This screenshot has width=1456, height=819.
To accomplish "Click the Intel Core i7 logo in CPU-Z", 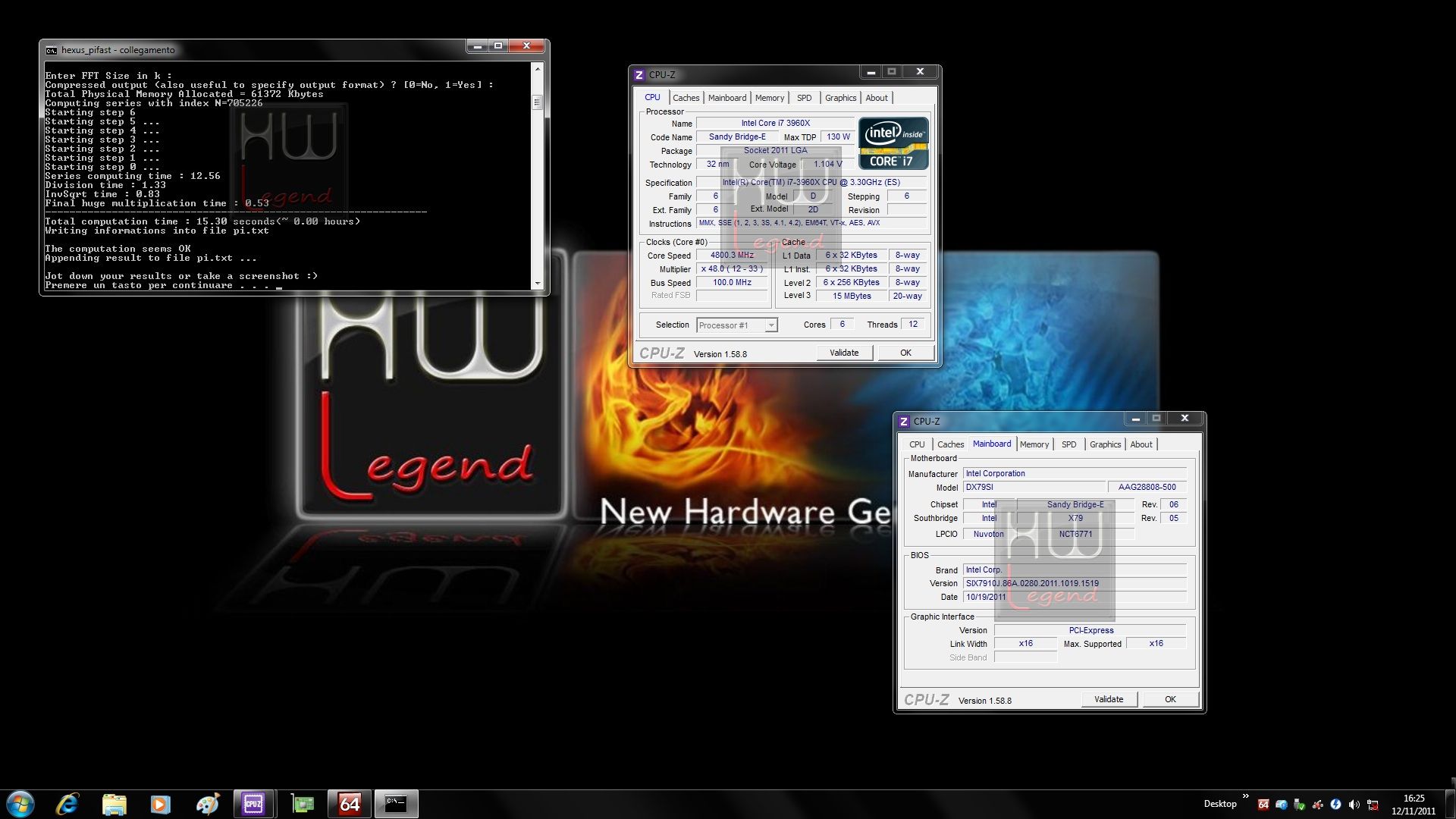I will click(893, 143).
